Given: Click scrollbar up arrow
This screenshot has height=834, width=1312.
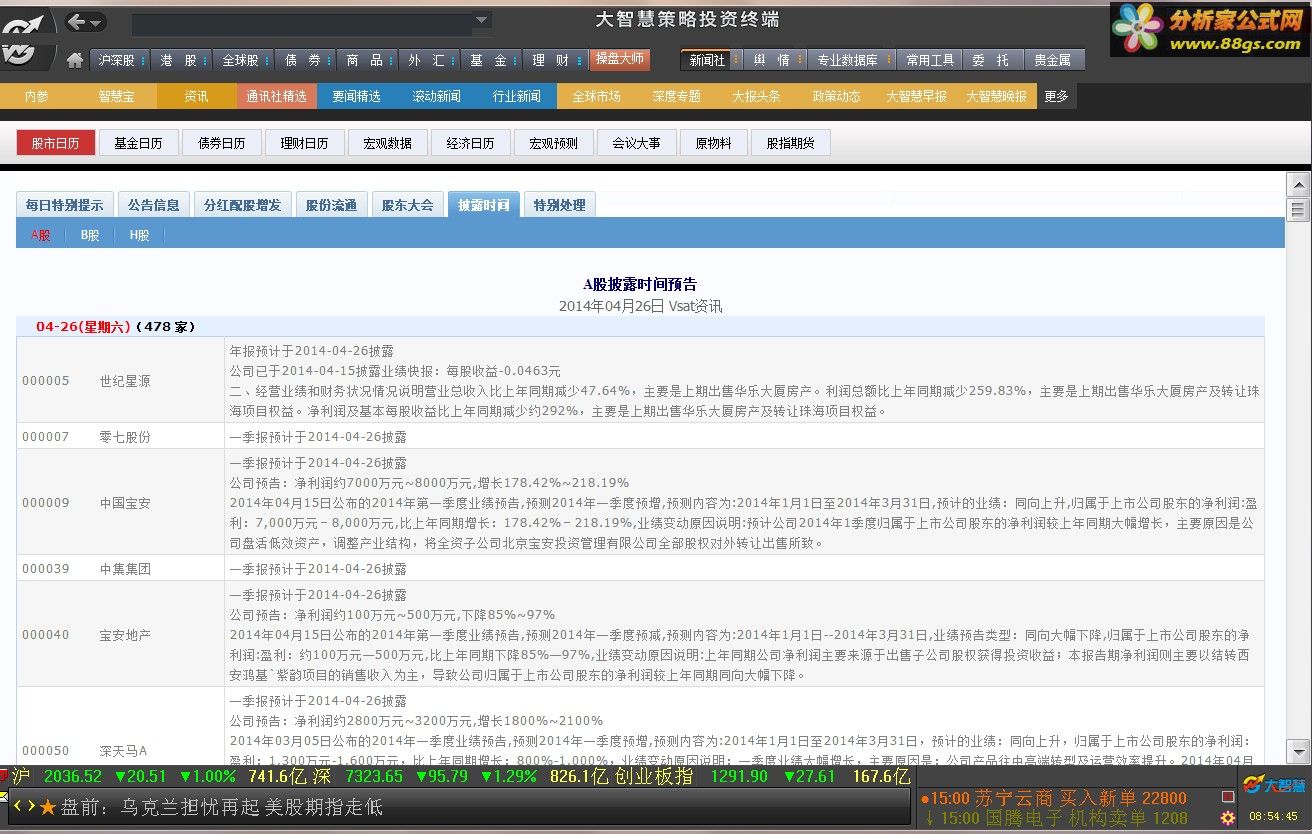Looking at the screenshot, I should click(1298, 184).
